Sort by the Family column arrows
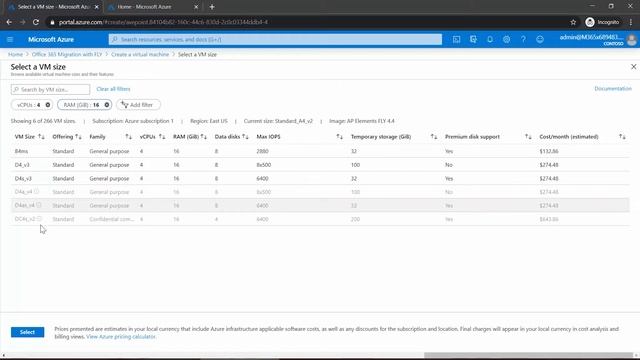Screen dimensions: 640x360 point(129,137)
